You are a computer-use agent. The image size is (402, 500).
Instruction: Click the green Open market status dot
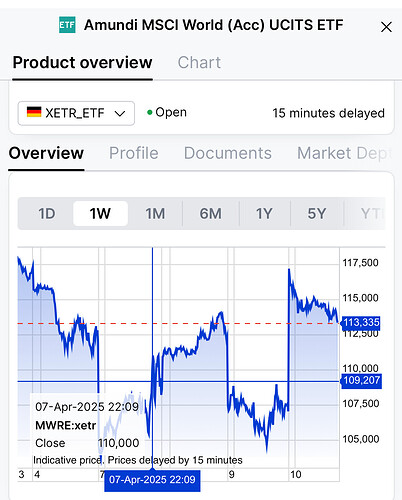pyautogui.click(x=150, y=113)
